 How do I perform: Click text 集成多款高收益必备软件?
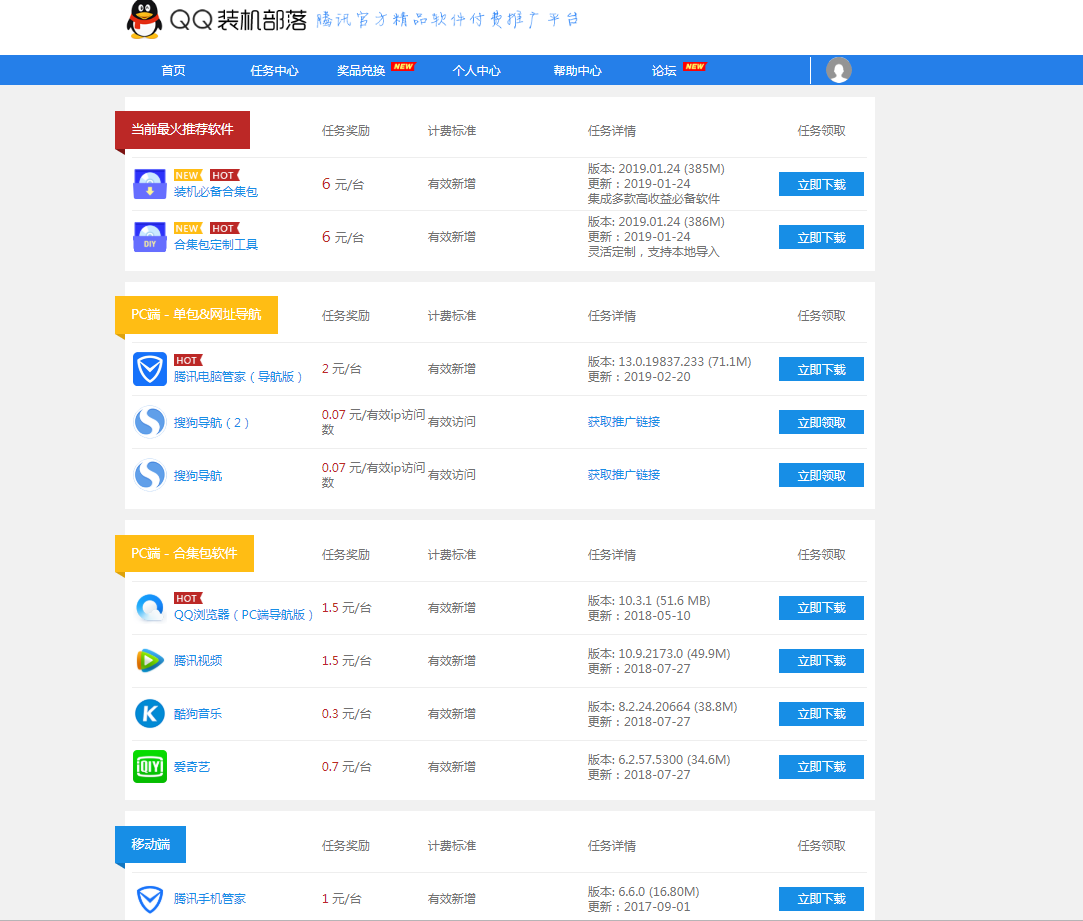[653, 199]
